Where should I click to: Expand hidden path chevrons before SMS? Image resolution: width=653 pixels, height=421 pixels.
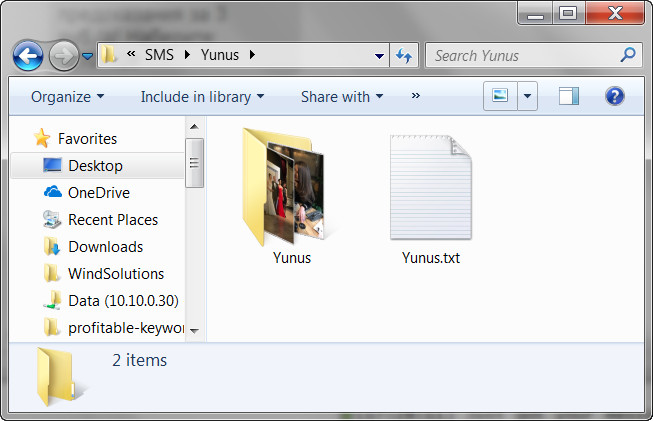point(131,54)
